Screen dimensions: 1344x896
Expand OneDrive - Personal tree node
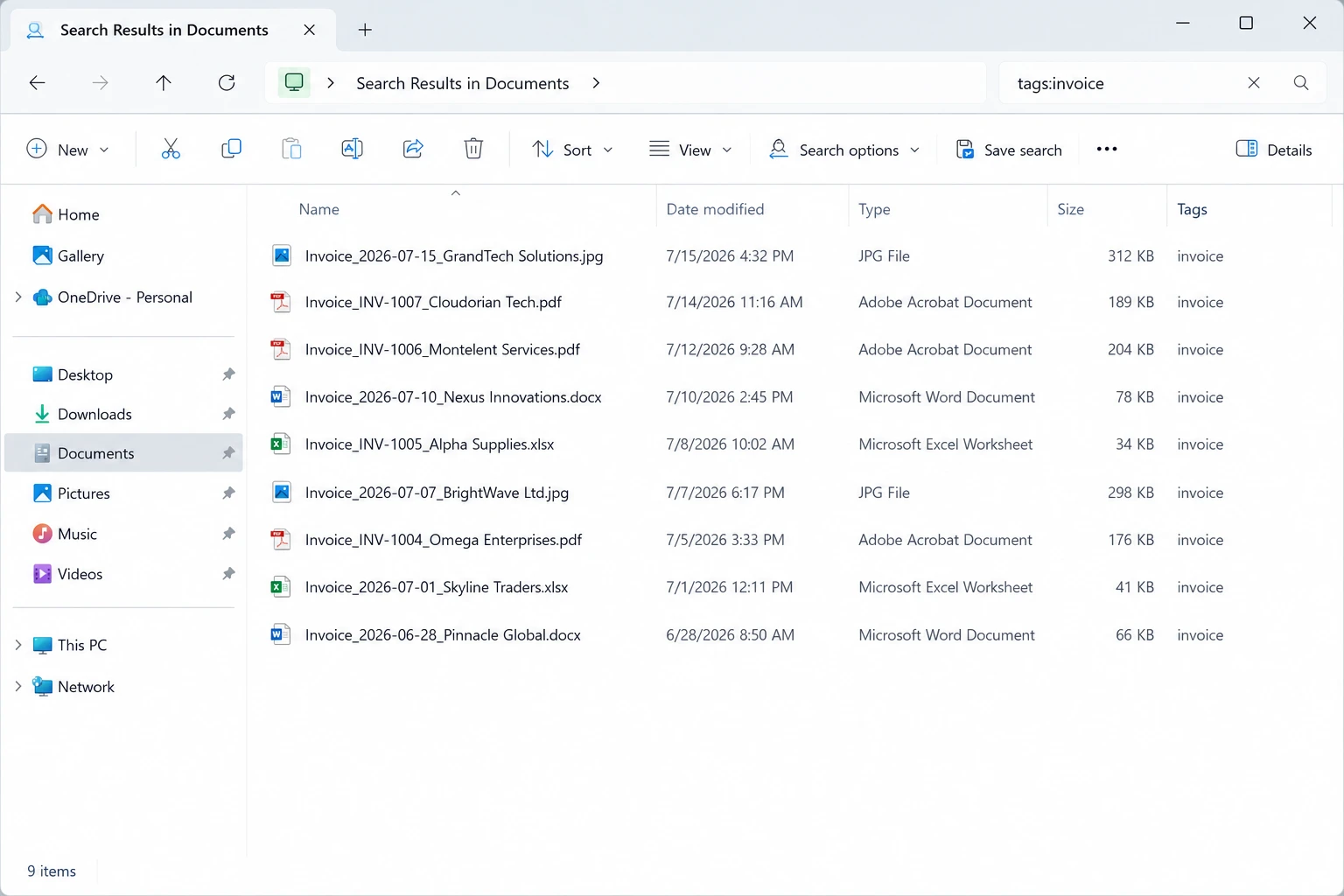(18, 297)
